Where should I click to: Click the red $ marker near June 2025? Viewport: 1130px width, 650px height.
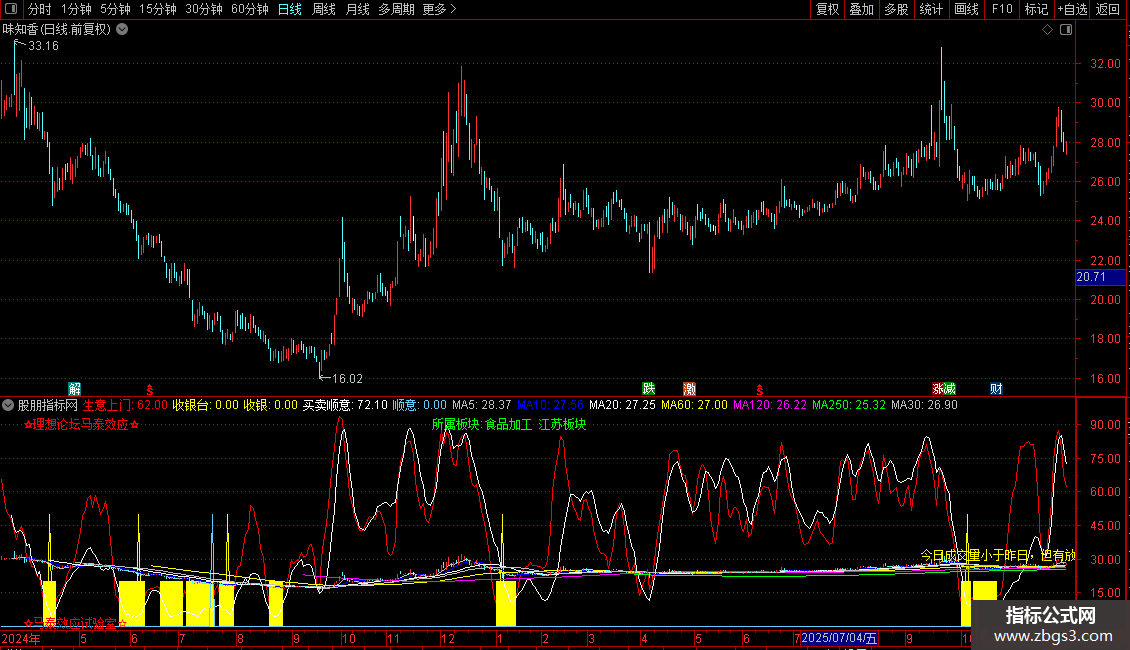760,390
